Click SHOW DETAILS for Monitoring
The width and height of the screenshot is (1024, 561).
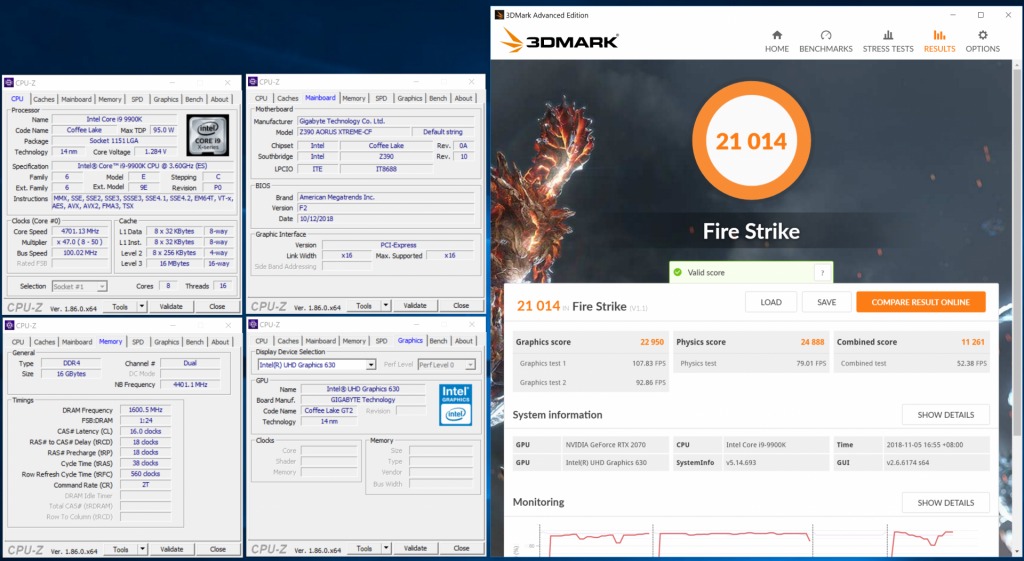tap(945, 503)
